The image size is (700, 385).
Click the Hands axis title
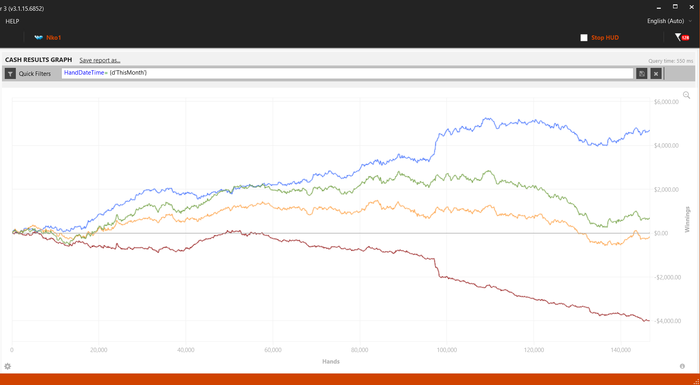click(x=331, y=361)
